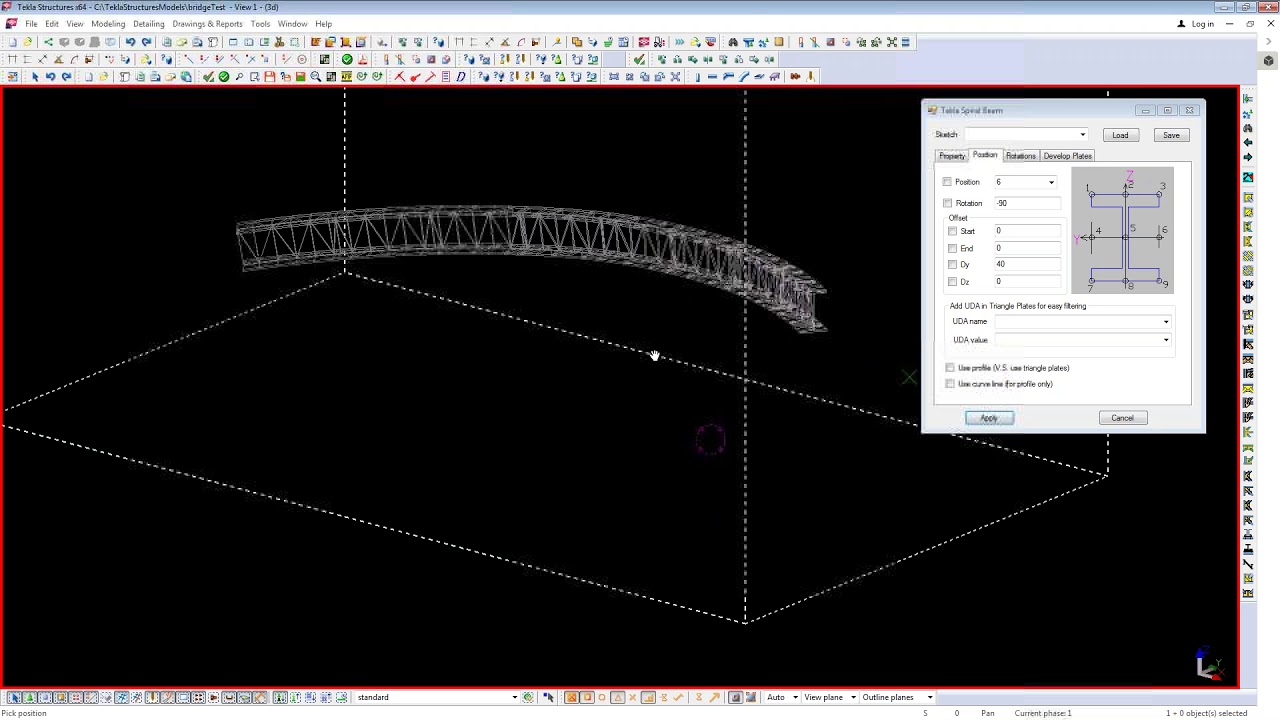
Task: Choose the horizontal beam tool icon
Action: [712, 77]
